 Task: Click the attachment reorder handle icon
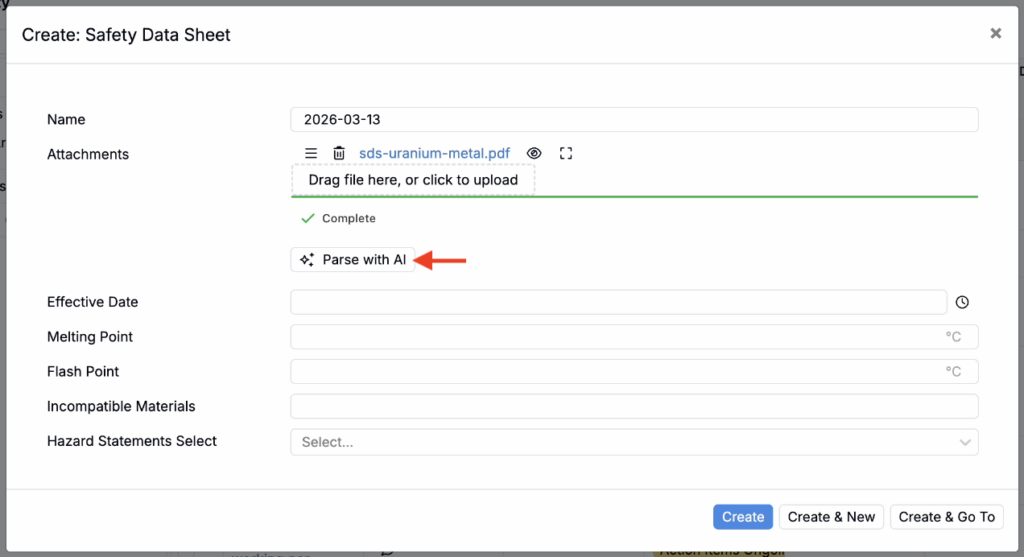click(x=311, y=153)
